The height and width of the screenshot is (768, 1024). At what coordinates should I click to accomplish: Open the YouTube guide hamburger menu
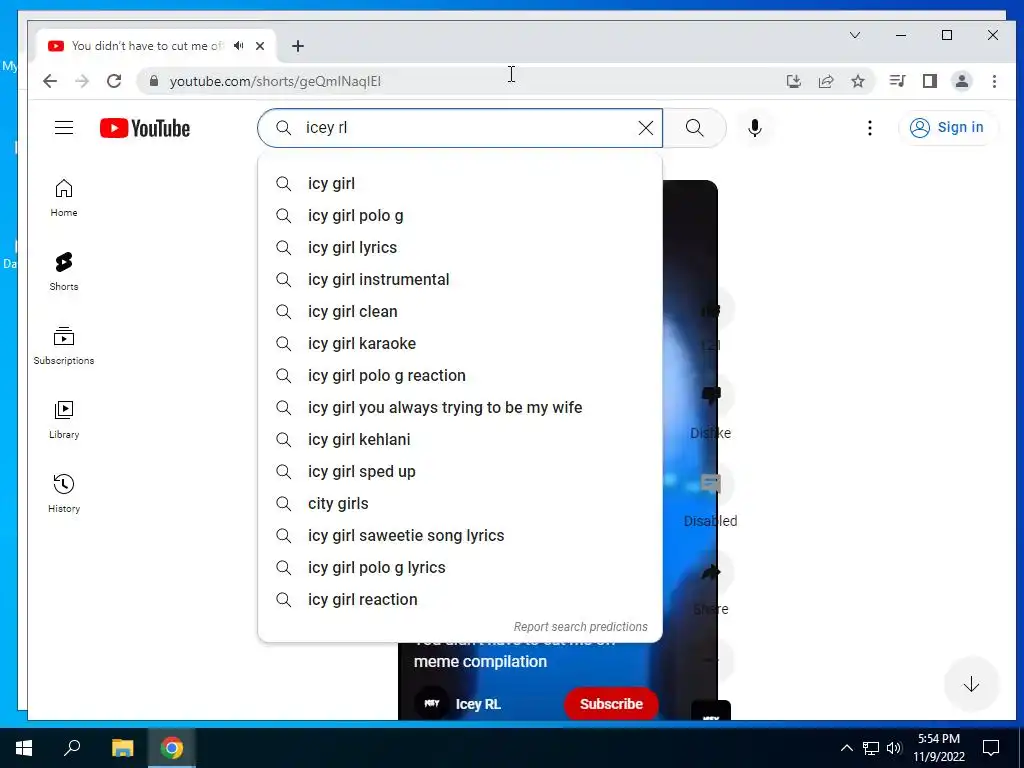(64, 128)
